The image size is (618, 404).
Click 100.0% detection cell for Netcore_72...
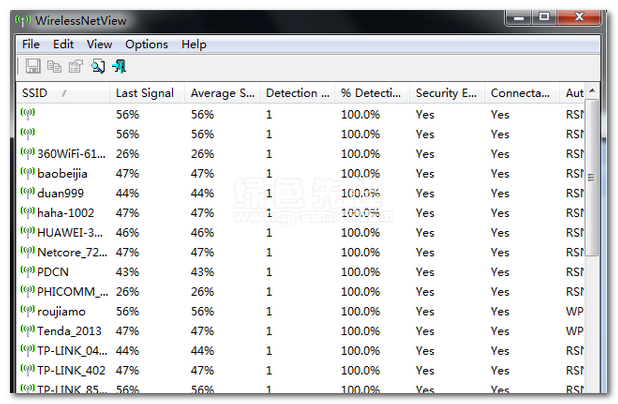pos(360,252)
